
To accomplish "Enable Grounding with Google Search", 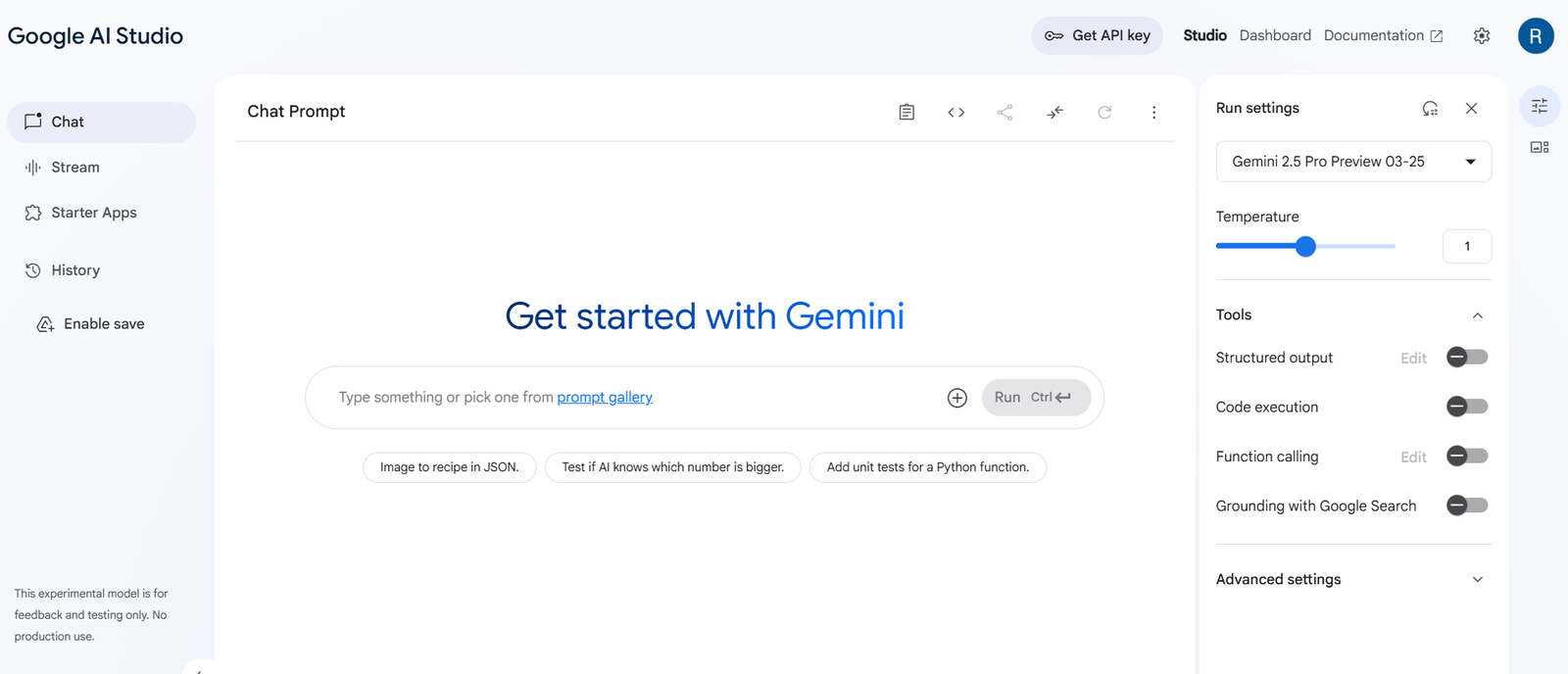I will (x=1466, y=505).
